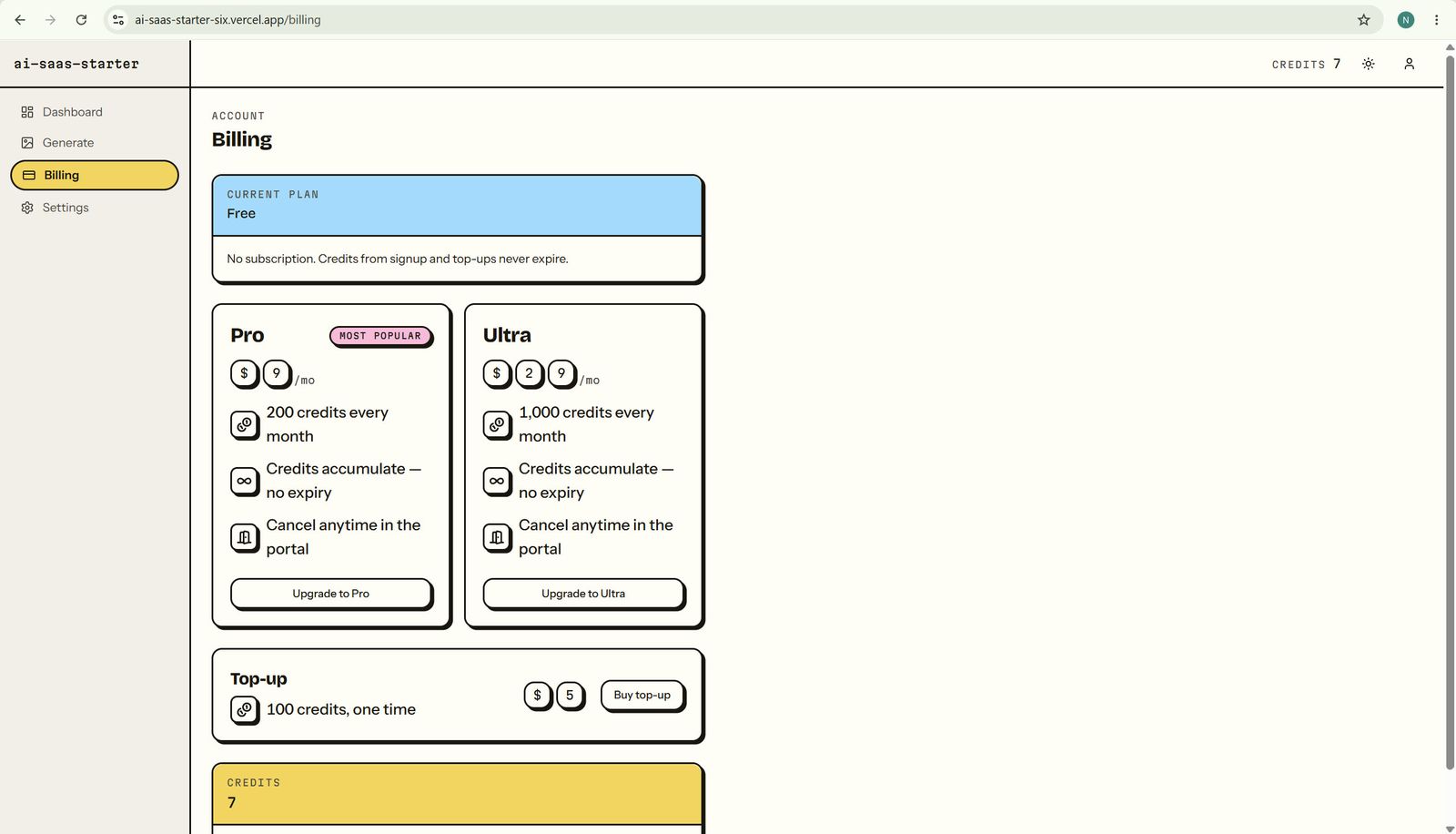Click the Settings gear icon in sidebar

27,208
